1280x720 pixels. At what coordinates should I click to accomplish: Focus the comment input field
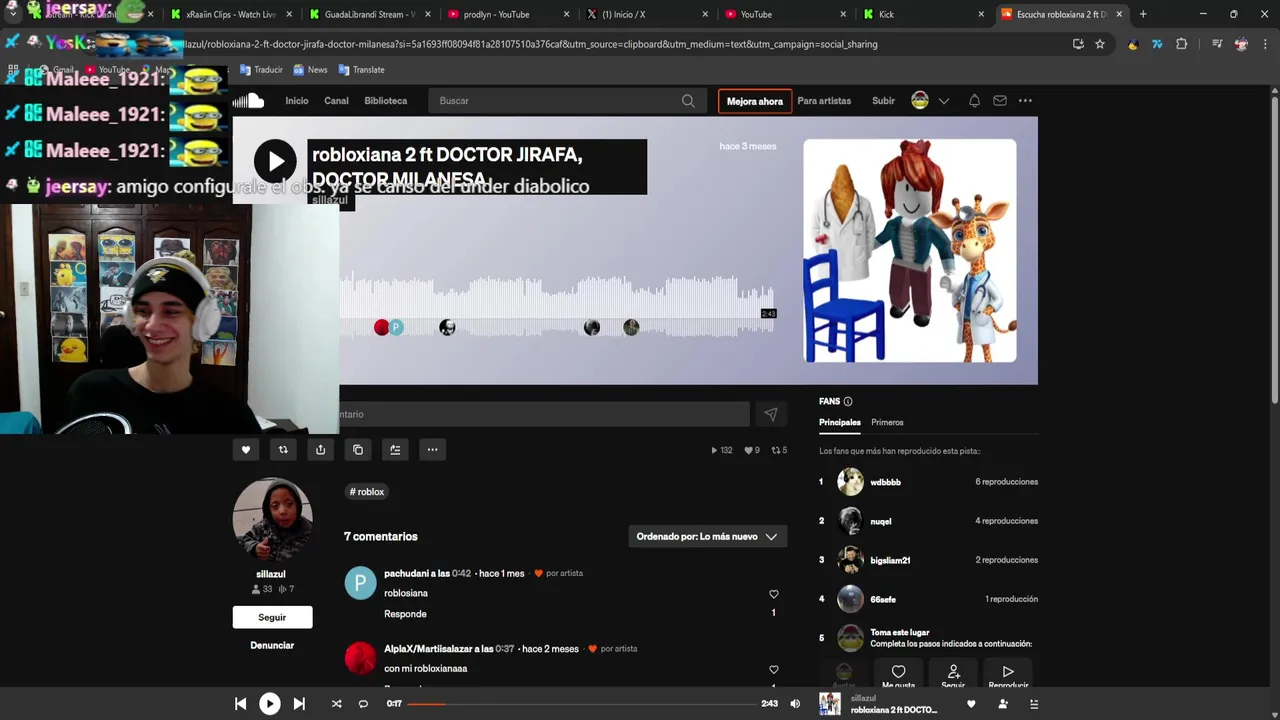coord(544,414)
